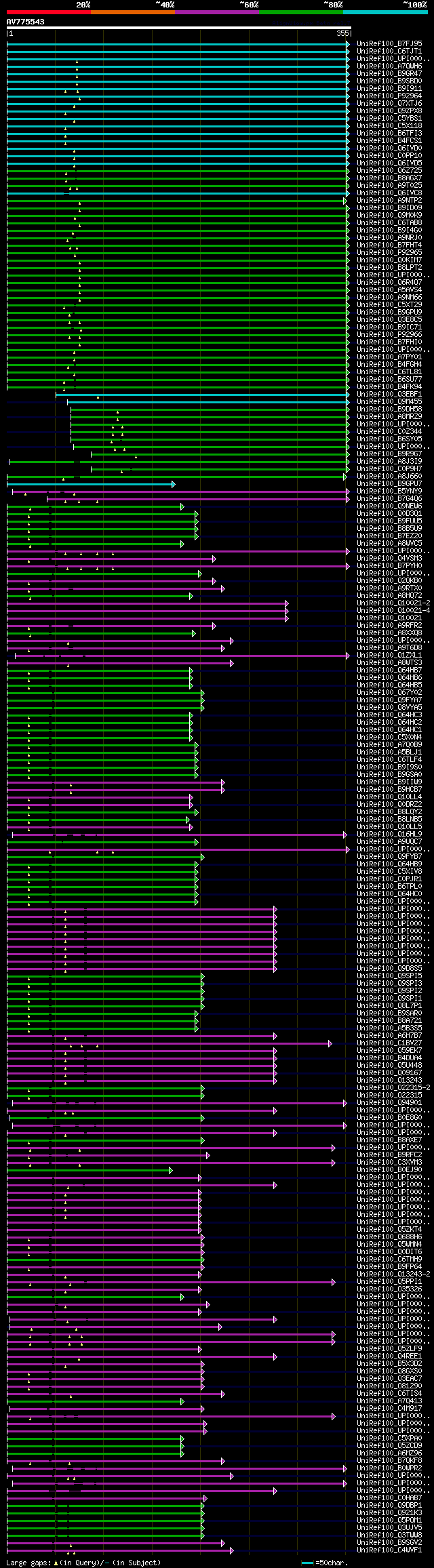Click the magenta alignment bar for Q1ZXL1

(182, 656)
